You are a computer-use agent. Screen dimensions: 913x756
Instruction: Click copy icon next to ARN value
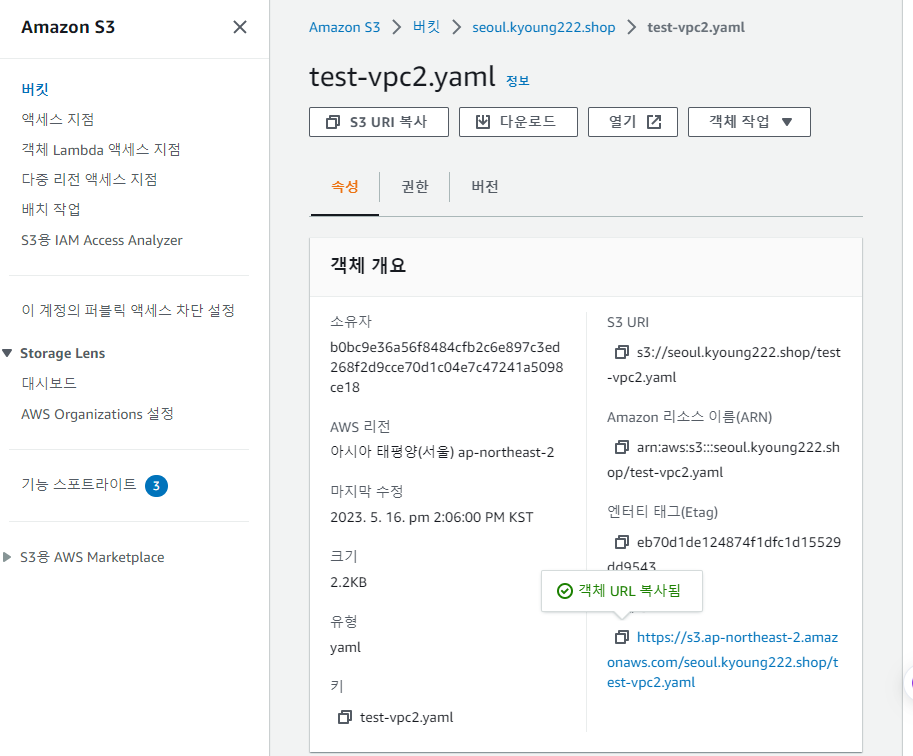coord(622,447)
